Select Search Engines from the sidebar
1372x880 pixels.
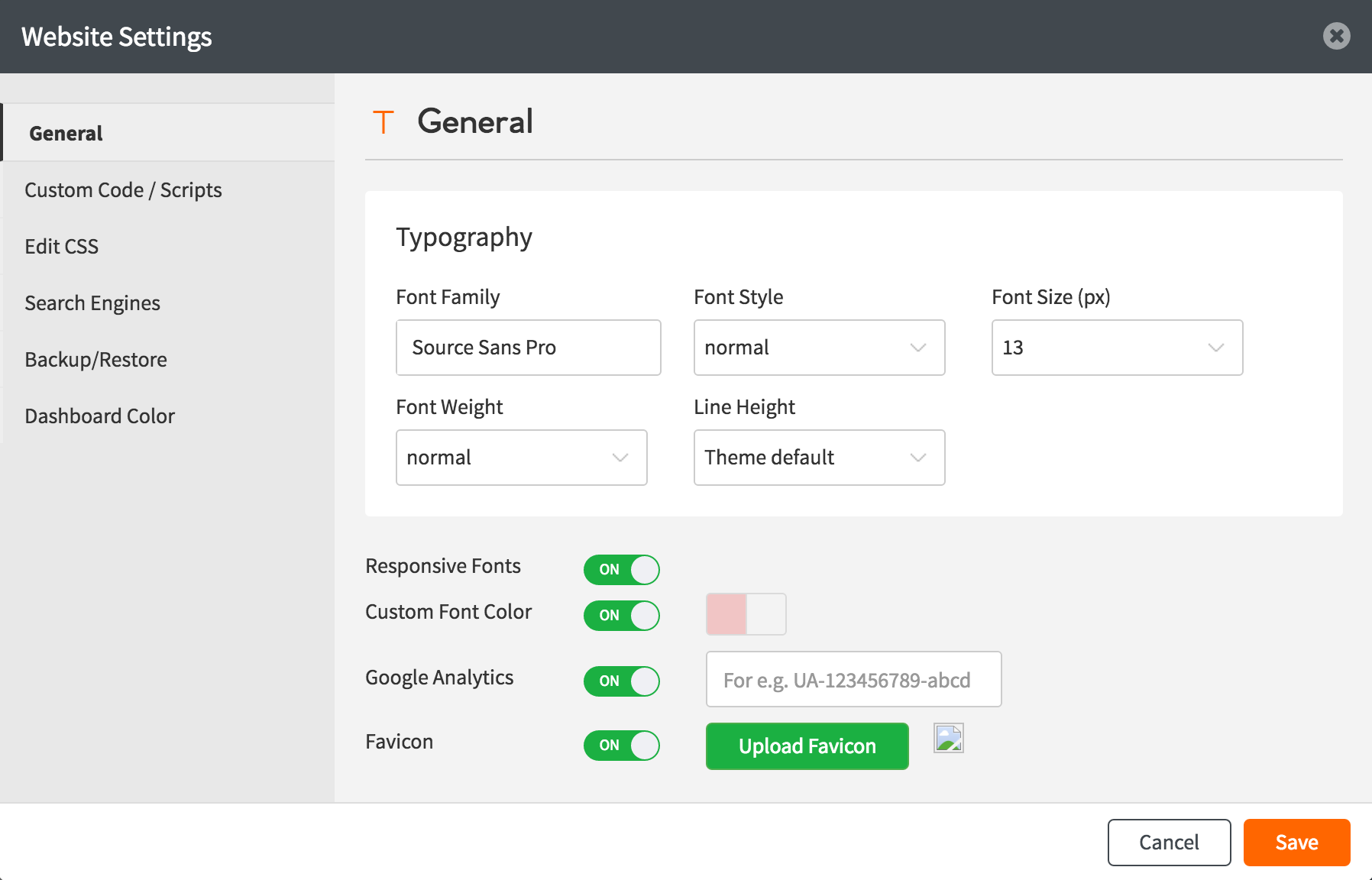92,303
